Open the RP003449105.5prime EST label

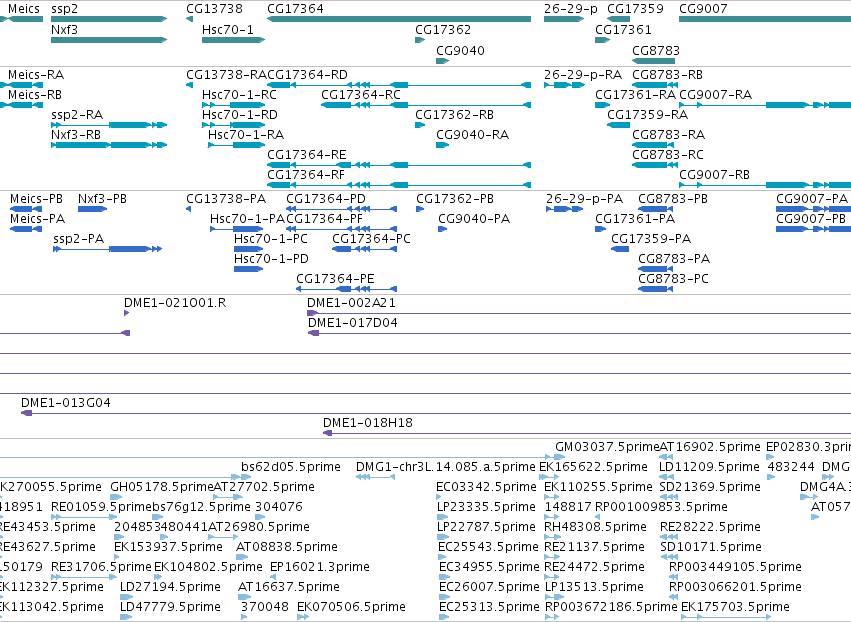[x=735, y=567]
